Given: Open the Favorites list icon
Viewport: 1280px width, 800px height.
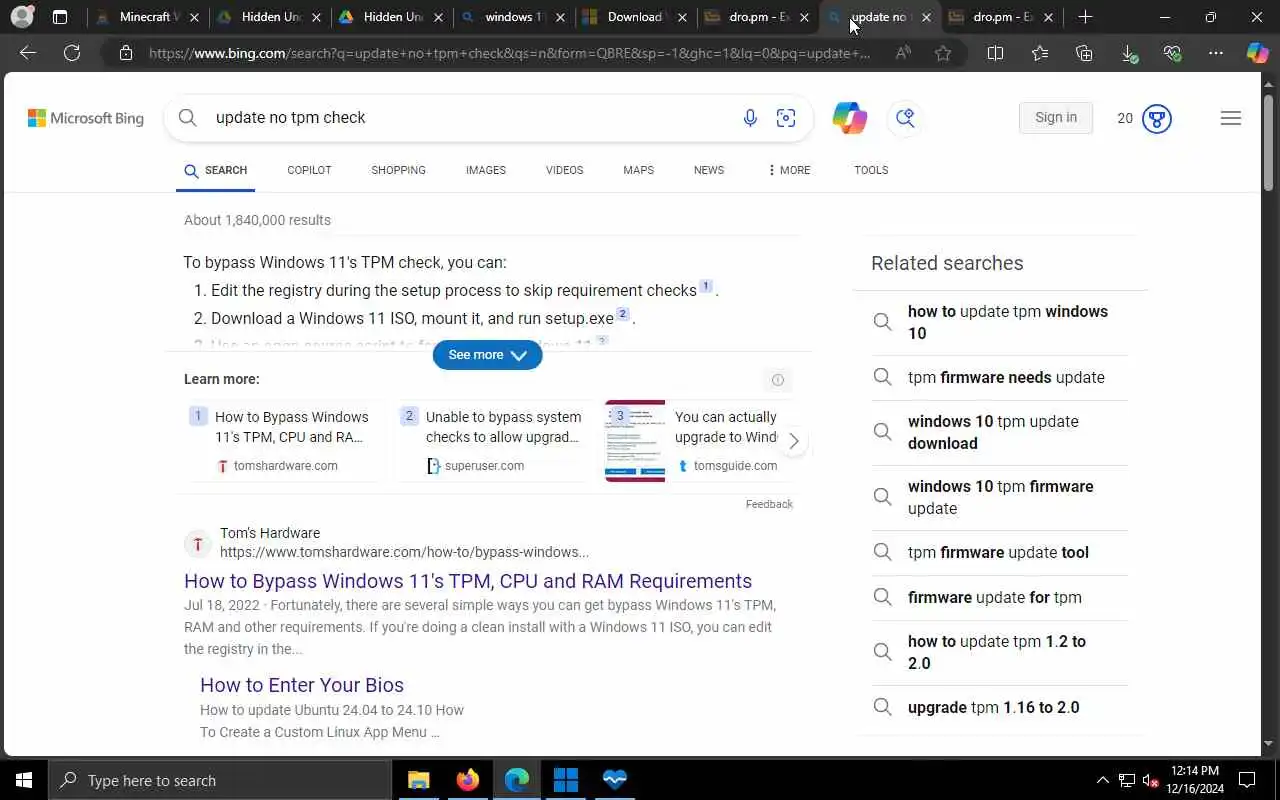Looking at the screenshot, I should (x=1040, y=53).
